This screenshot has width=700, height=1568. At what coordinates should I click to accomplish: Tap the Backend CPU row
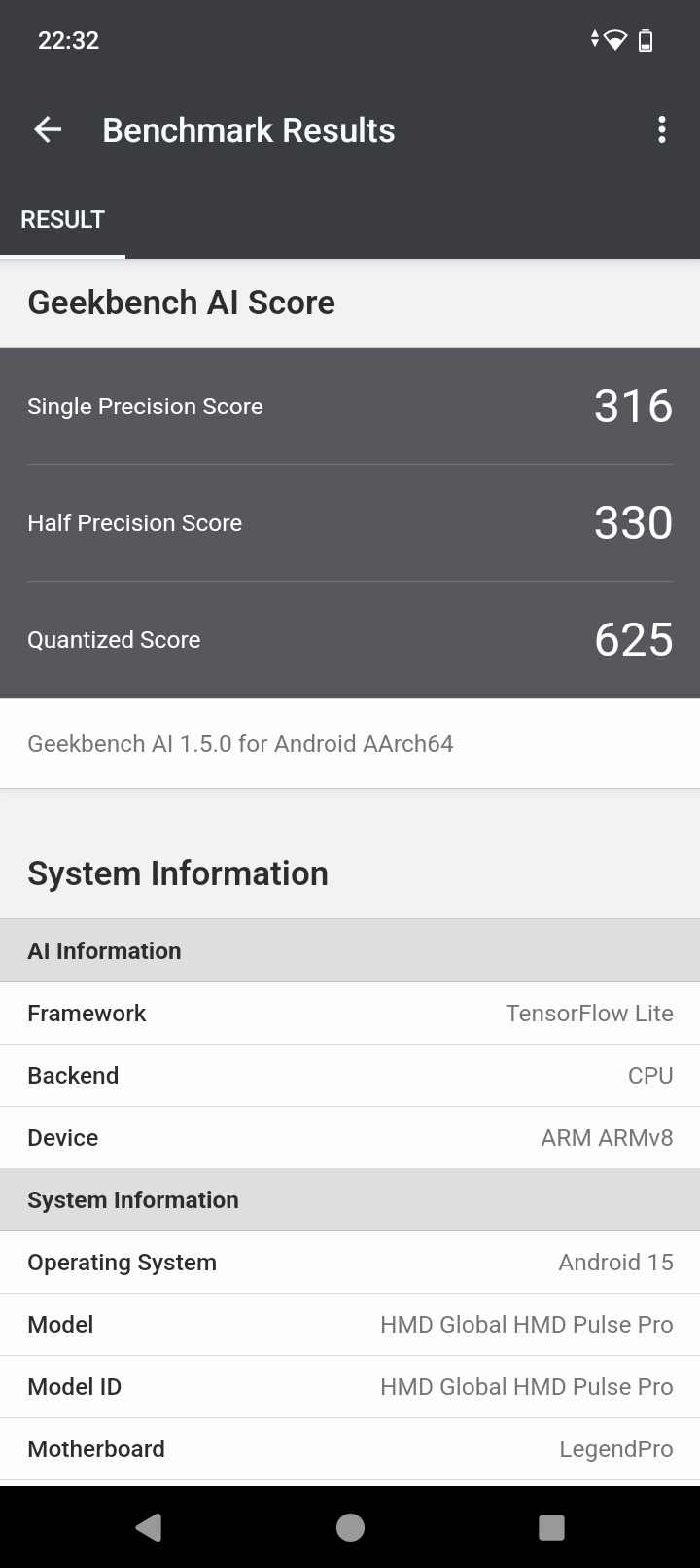[x=350, y=1075]
